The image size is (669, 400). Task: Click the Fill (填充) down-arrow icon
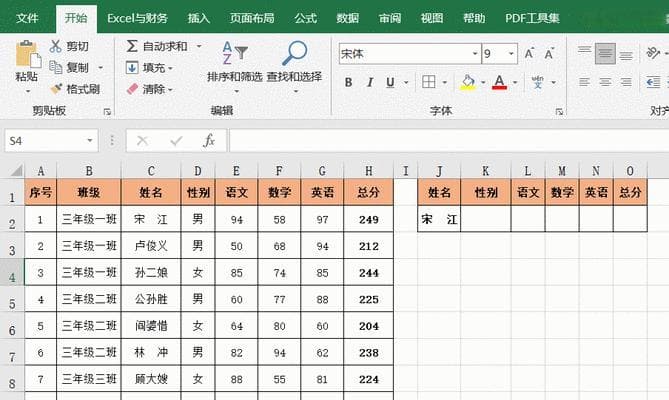click(132, 67)
